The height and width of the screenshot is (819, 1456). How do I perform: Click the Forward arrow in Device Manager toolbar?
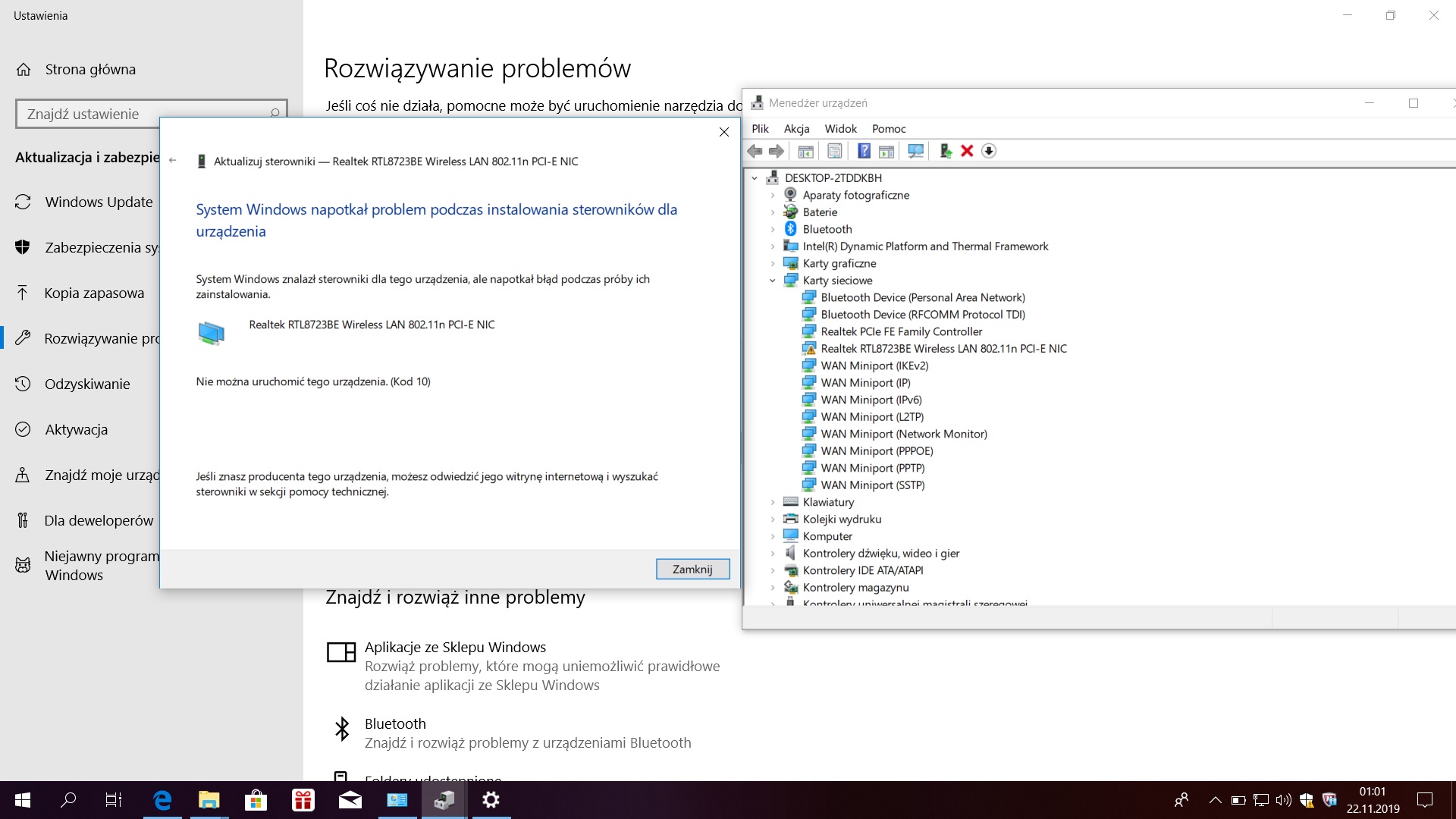[x=776, y=151]
